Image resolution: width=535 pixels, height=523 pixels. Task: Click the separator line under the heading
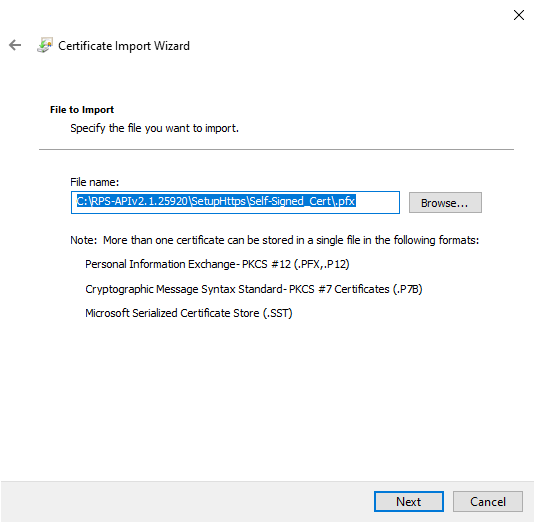276,149
